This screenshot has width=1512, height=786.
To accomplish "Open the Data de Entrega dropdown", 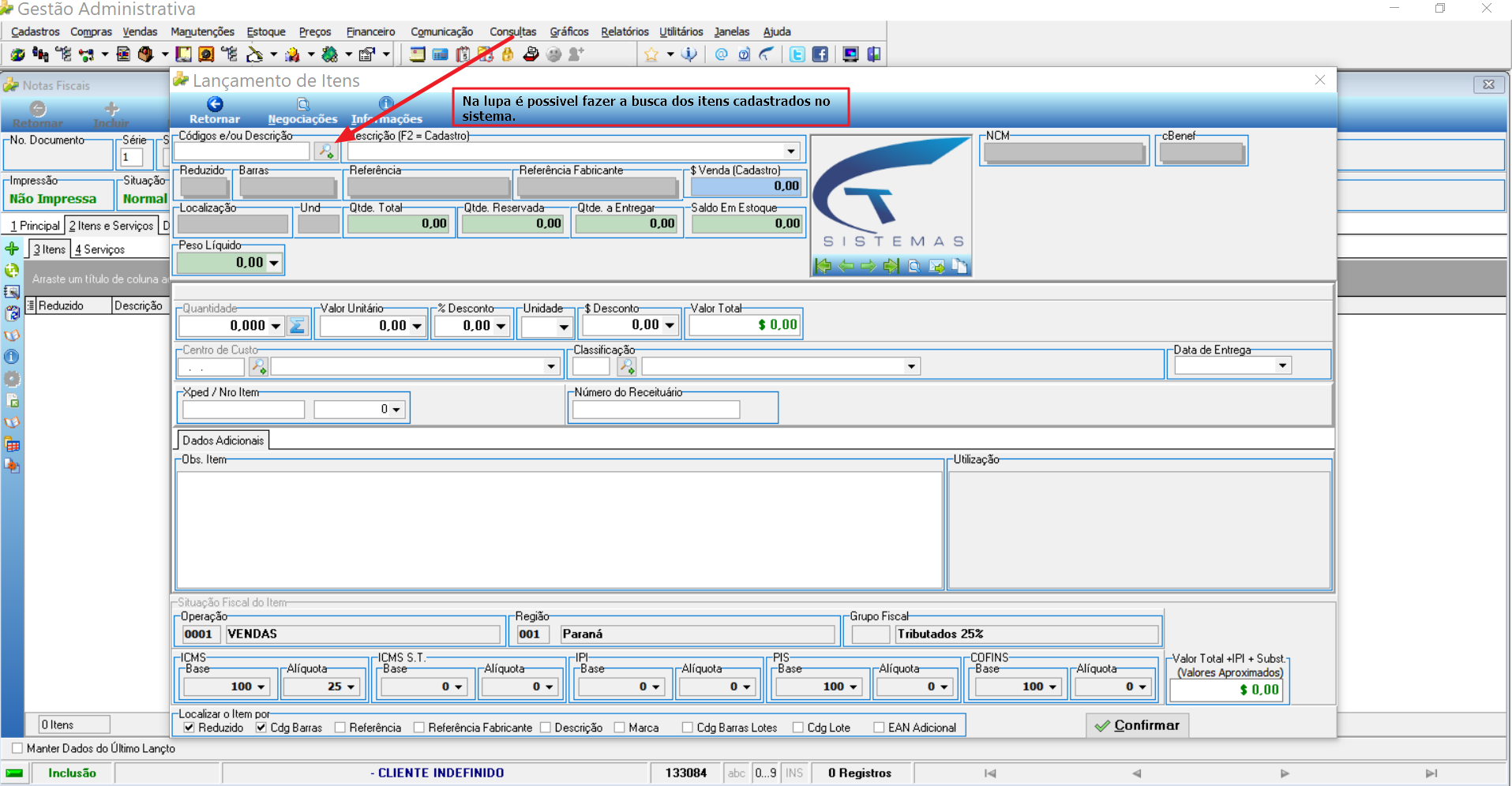I will point(1282,365).
